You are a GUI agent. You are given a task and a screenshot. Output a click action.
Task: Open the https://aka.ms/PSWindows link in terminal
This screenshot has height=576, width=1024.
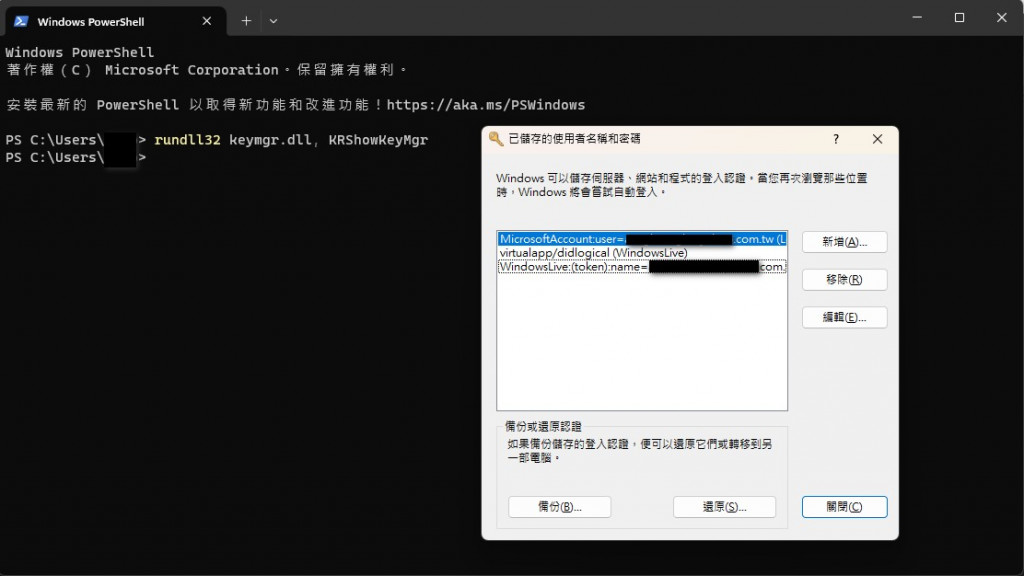485,104
